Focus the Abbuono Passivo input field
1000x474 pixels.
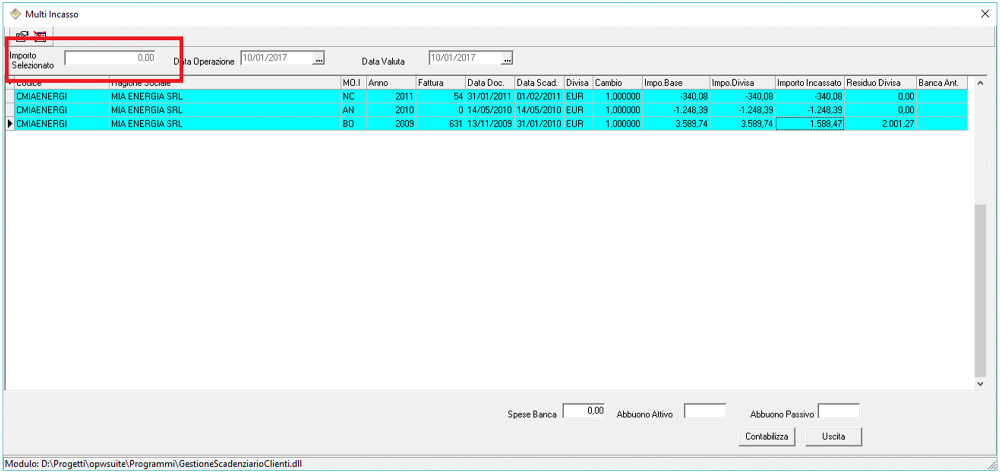tap(838, 411)
